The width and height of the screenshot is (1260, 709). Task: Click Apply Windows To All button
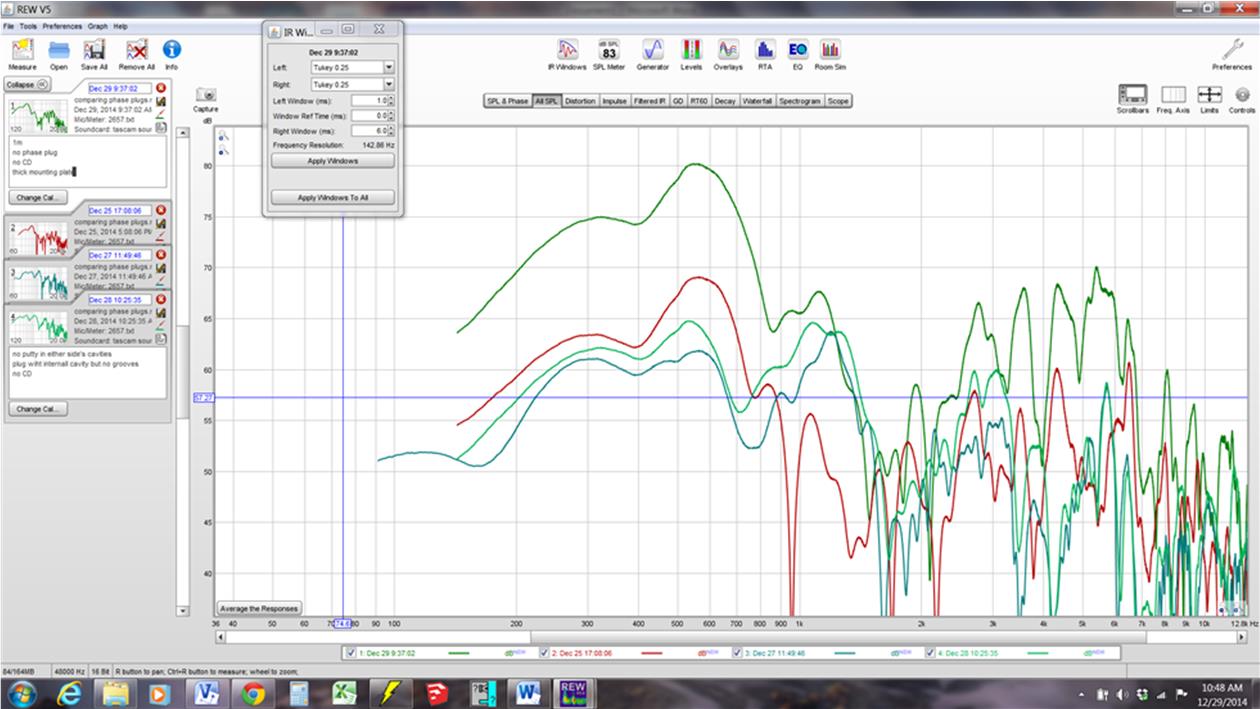coord(333,198)
